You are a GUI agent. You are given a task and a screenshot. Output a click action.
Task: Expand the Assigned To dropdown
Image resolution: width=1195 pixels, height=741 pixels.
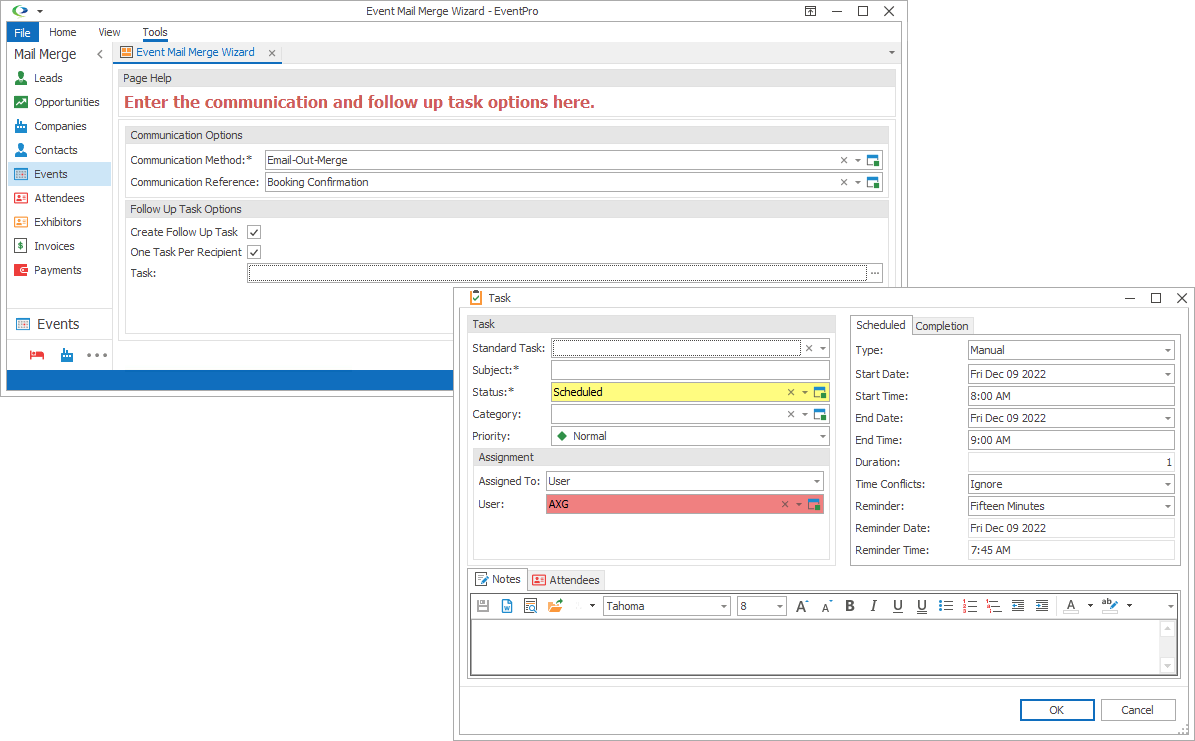pos(816,482)
